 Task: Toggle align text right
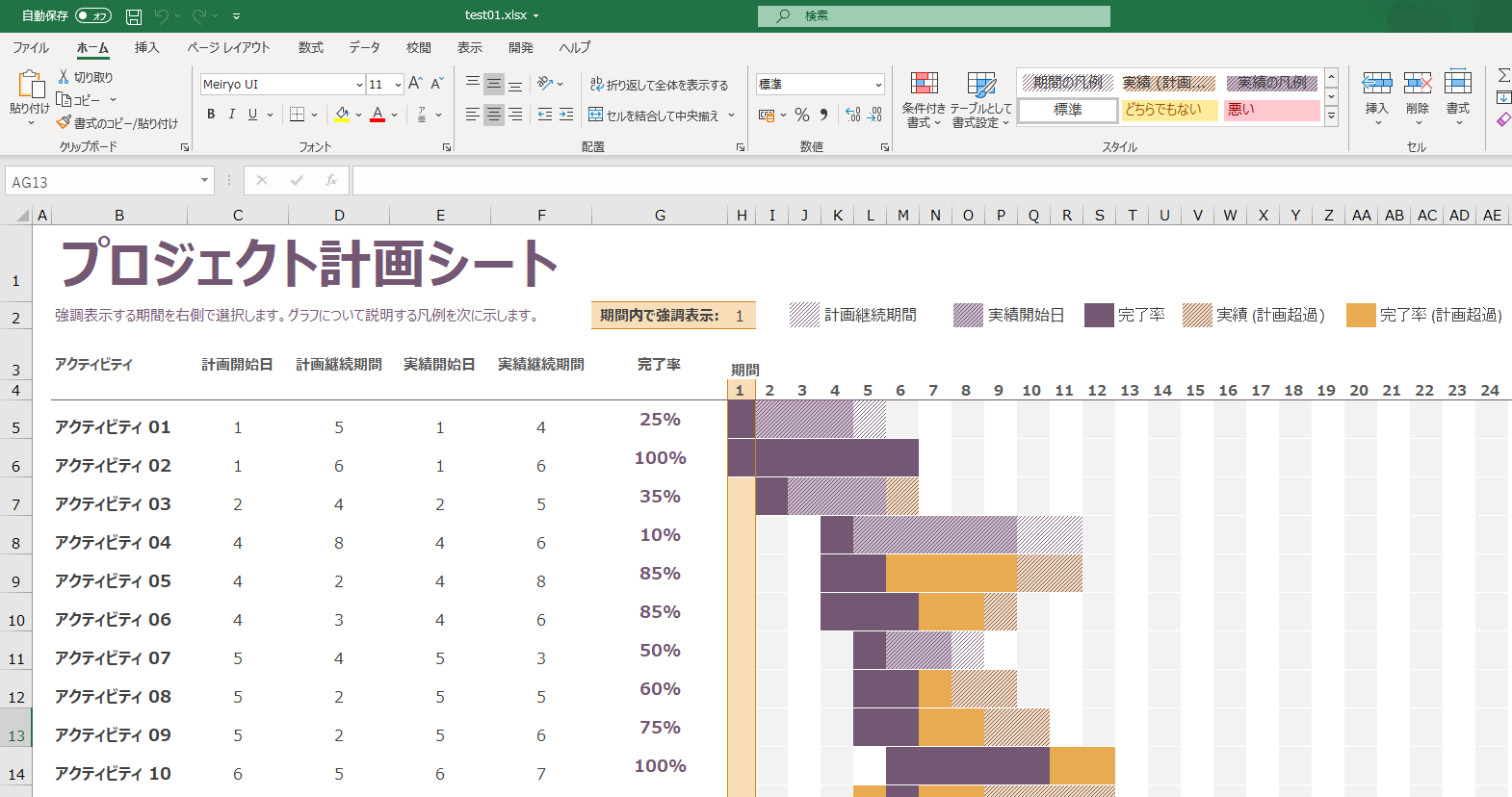(515, 115)
